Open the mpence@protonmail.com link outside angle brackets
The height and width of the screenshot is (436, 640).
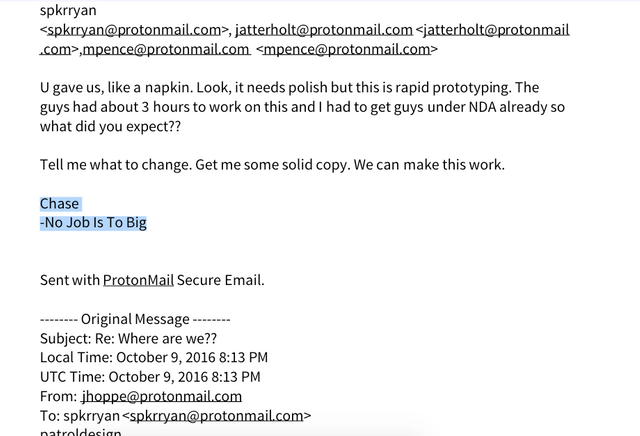166,49
